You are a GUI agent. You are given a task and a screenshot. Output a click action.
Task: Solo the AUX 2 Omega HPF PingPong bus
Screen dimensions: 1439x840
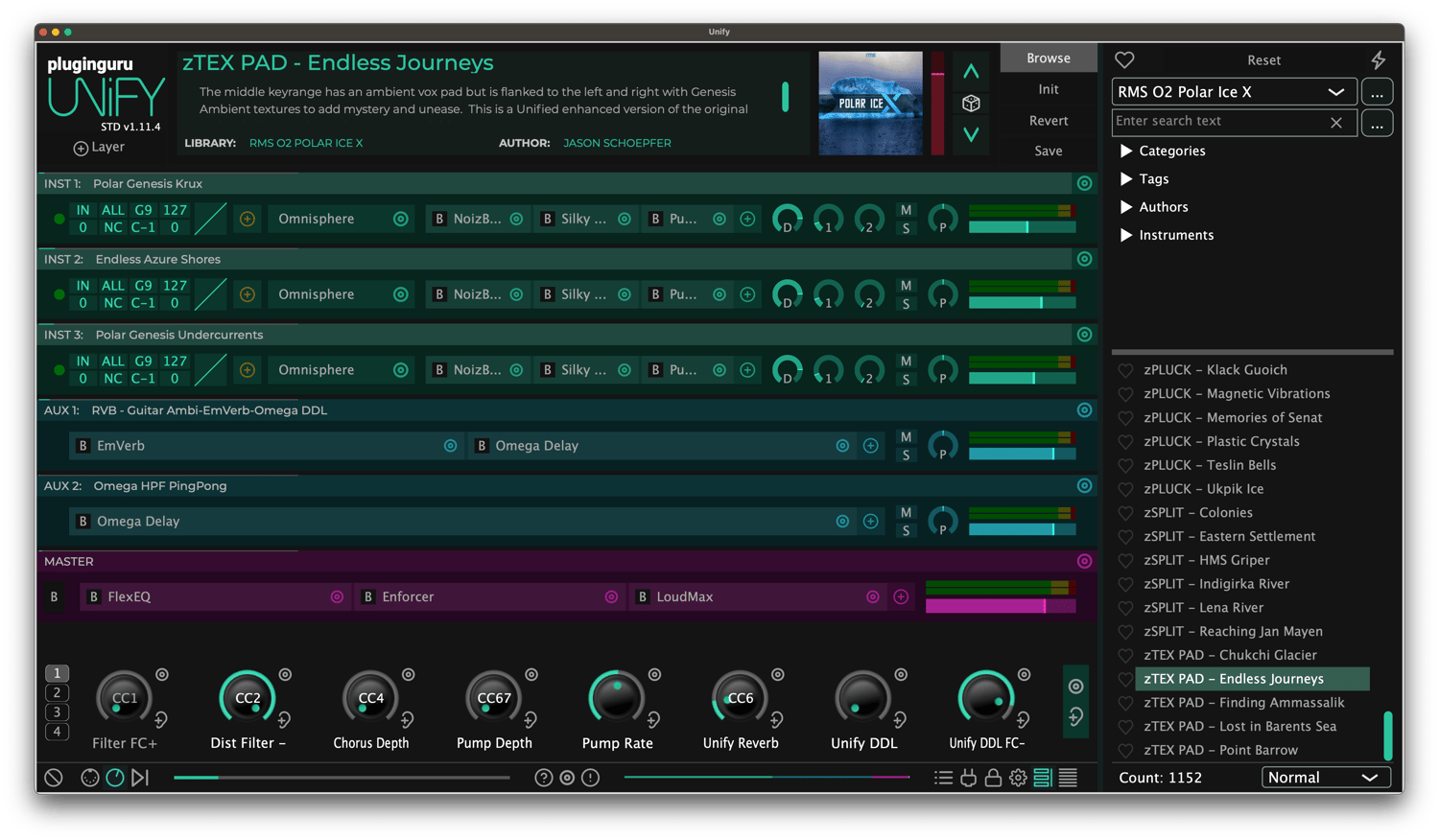click(906, 531)
